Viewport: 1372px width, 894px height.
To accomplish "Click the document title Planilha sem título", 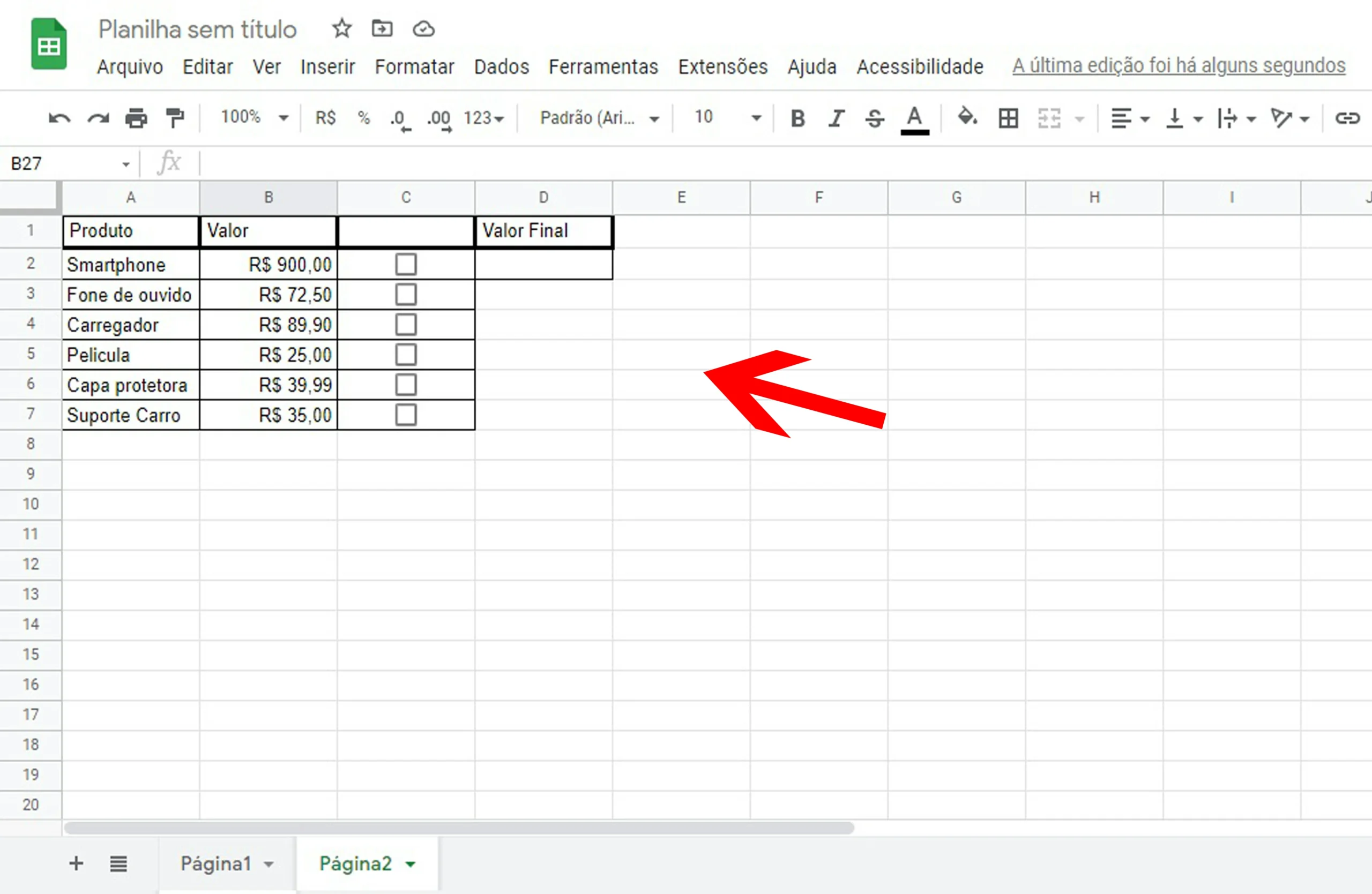I will pyautogui.click(x=197, y=29).
